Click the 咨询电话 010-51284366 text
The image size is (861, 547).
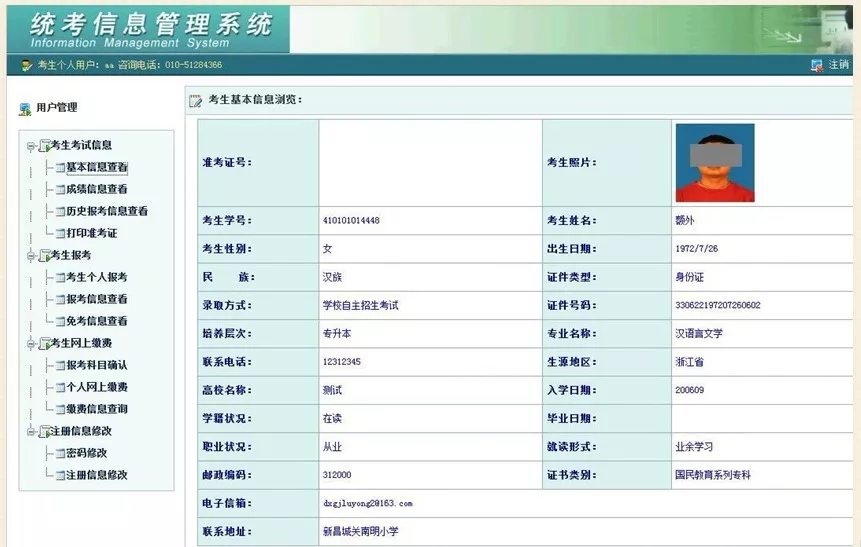(170, 65)
